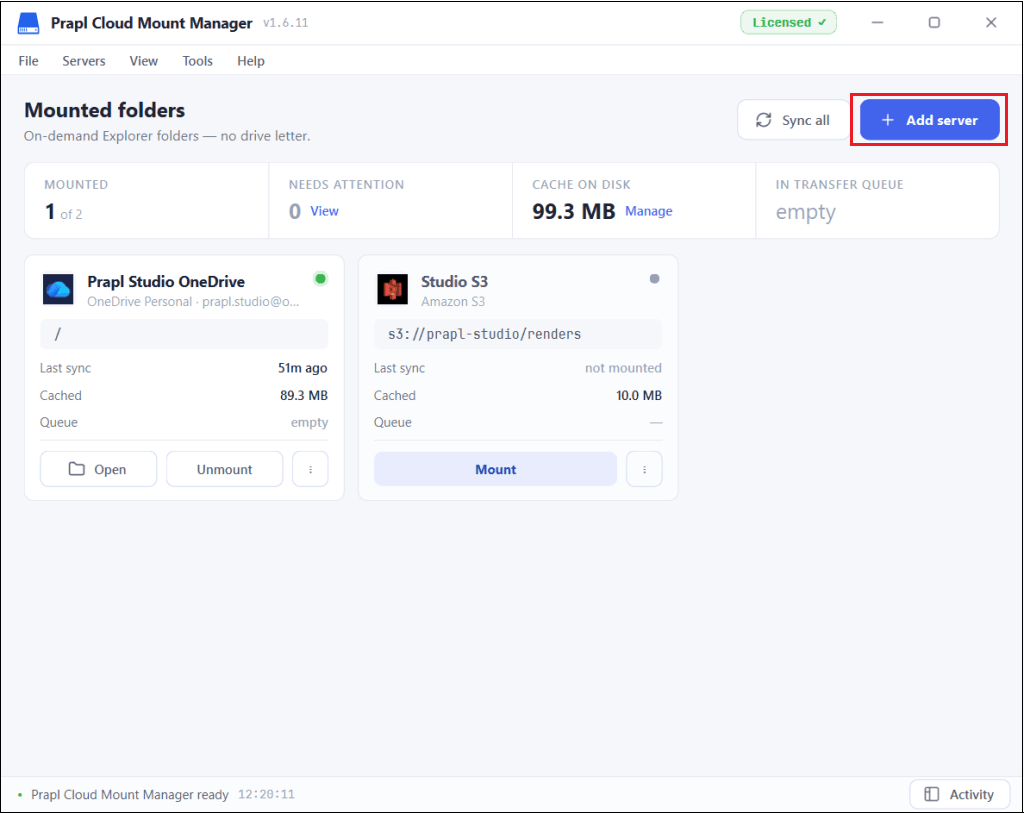Screen dimensions: 1024x813
Task: Click the Studio S3 card title
Action: pos(455,282)
